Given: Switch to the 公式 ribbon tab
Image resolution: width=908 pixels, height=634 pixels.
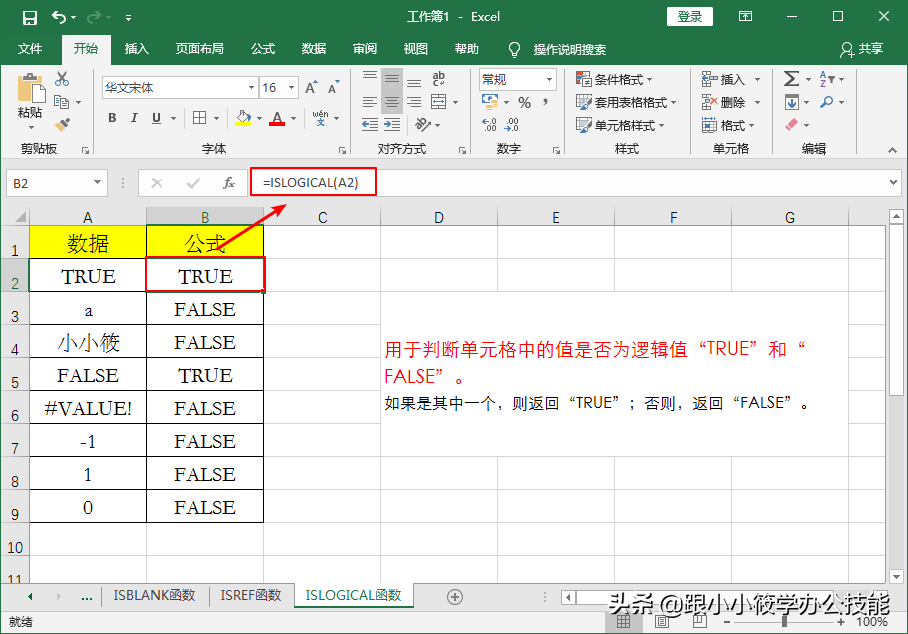Looking at the screenshot, I should point(263,49).
